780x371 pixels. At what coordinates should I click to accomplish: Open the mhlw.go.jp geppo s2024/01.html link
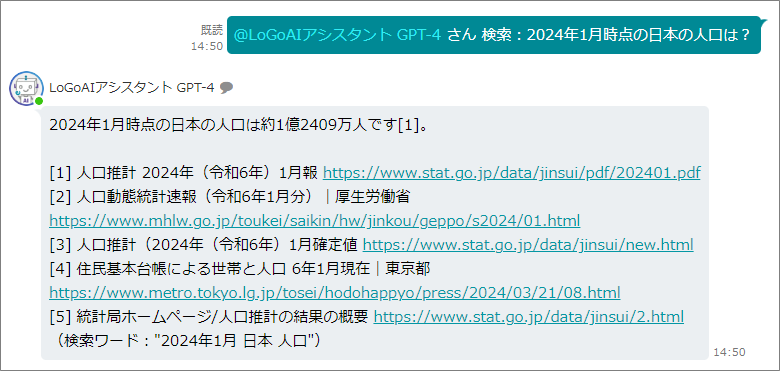click(315, 220)
